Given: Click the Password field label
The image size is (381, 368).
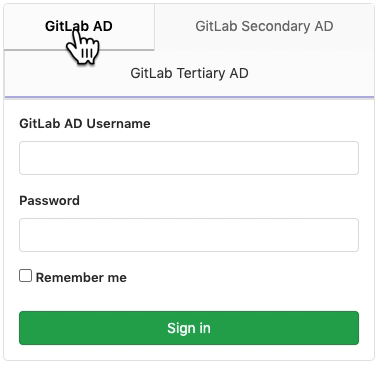Looking at the screenshot, I should coord(50,201).
